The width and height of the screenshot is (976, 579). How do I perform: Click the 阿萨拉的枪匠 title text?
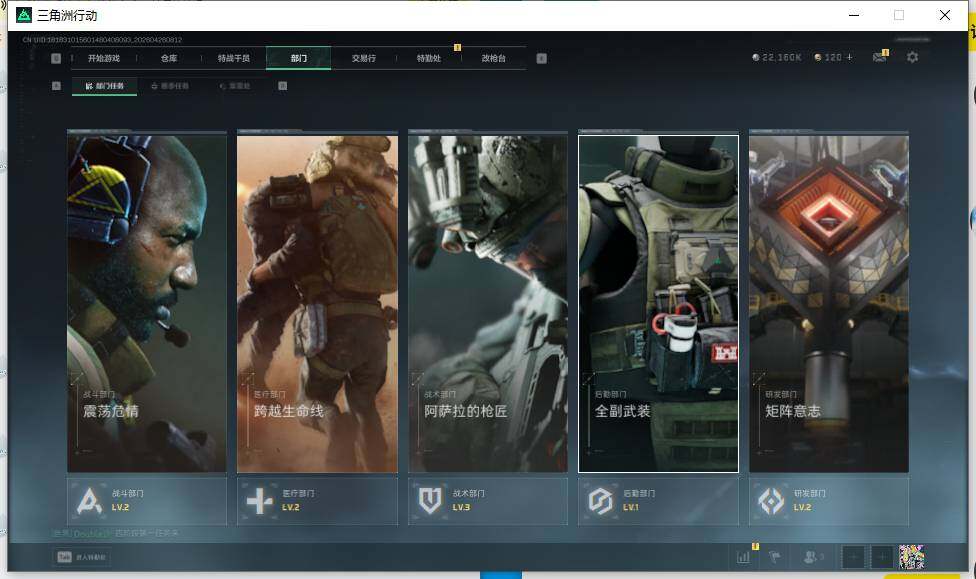coord(466,412)
